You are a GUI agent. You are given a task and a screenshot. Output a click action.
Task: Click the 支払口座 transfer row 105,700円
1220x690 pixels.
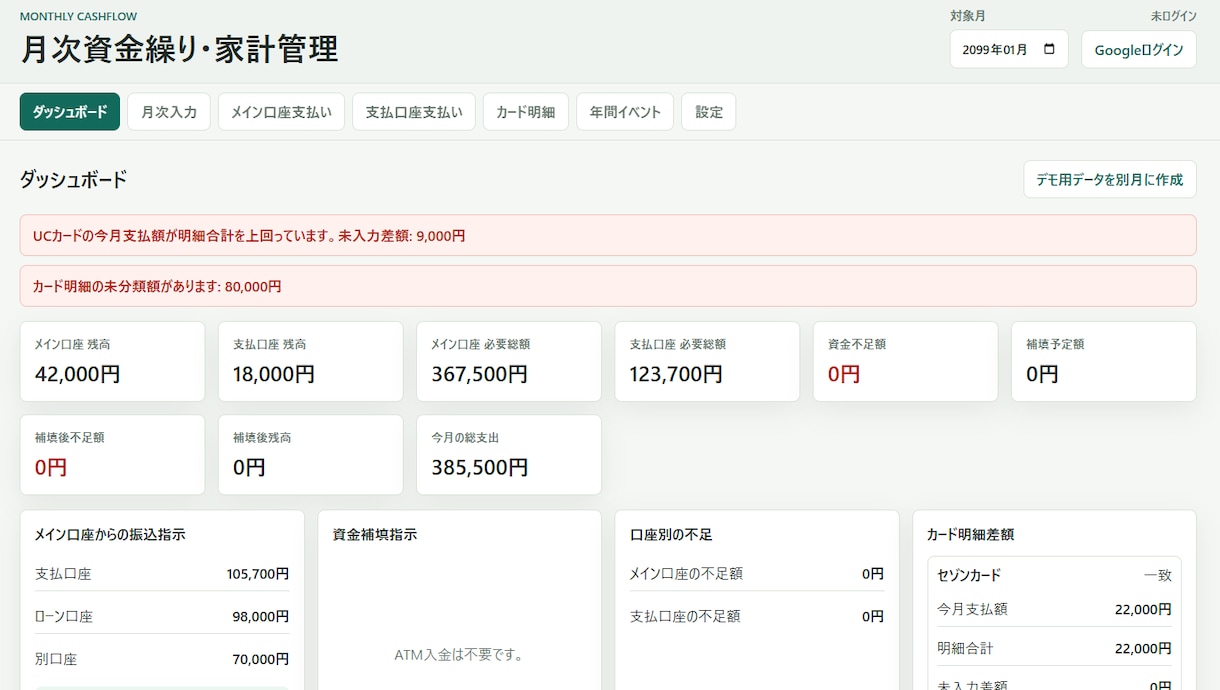click(162, 574)
